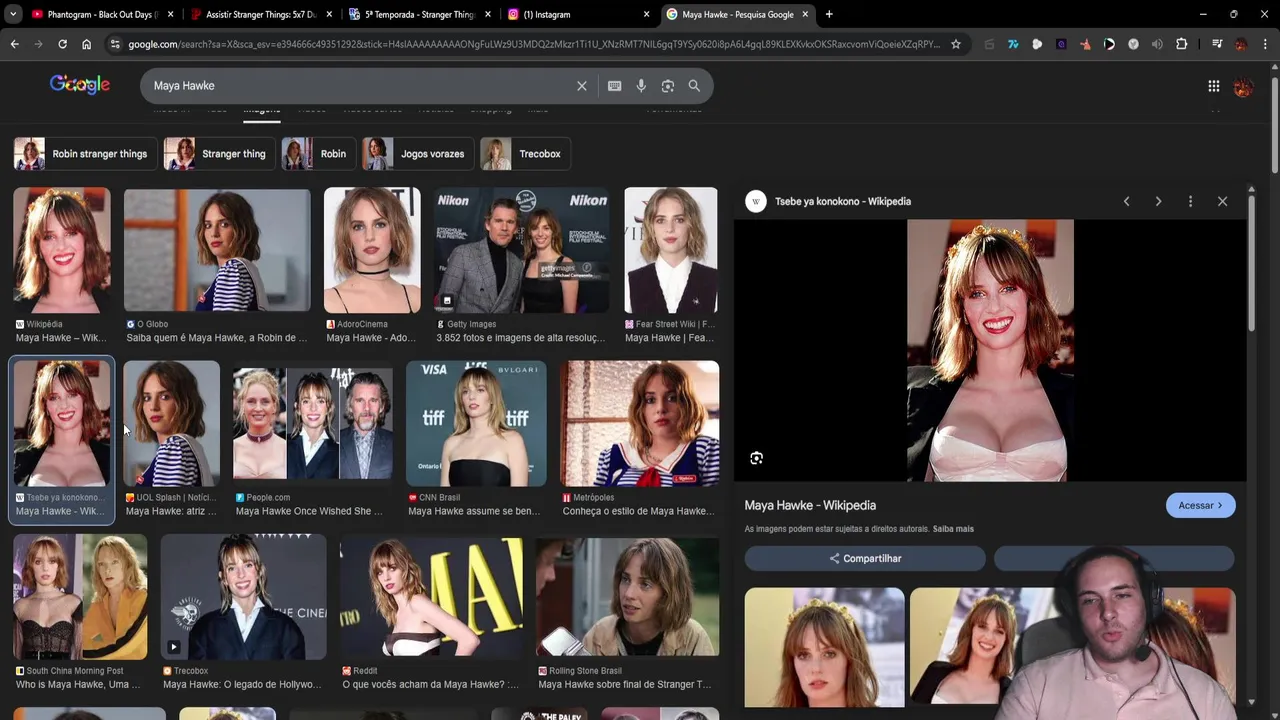The width and height of the screenshot is (1280, 720).
Task: Clear the search query with X
Action: (x=582, y=86)
